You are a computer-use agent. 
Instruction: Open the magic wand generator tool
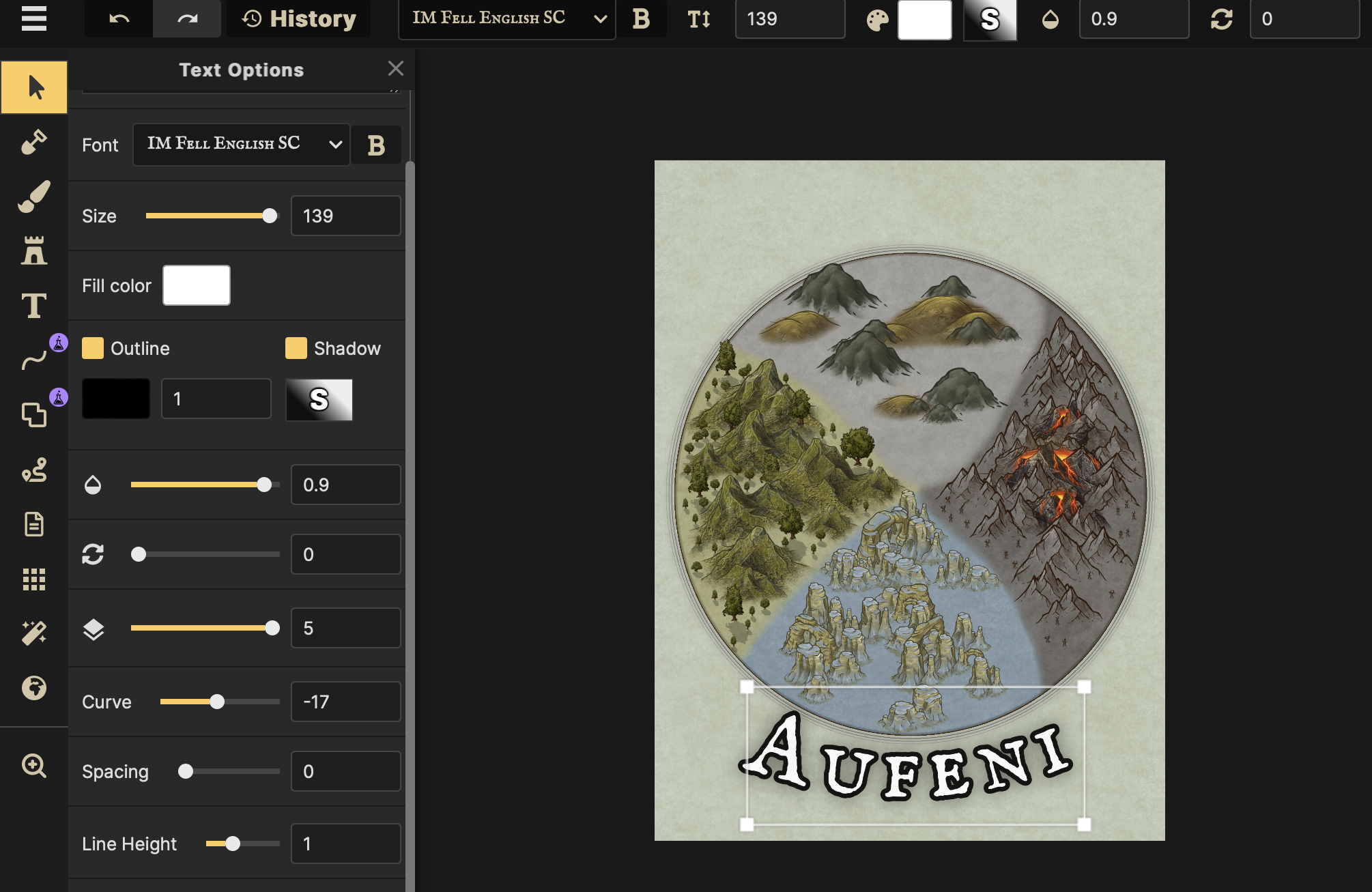point(33,633)
